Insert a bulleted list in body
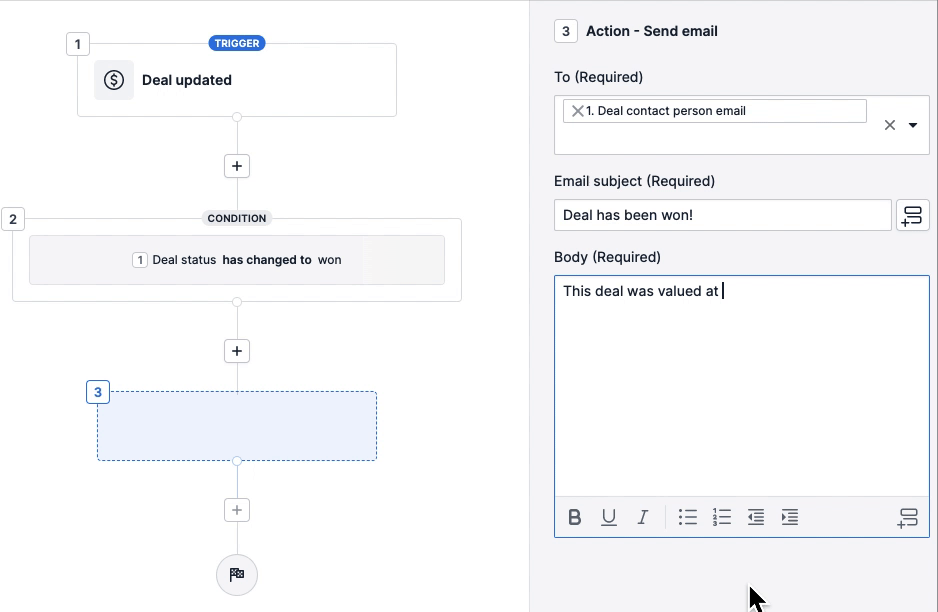Screen dimensions: 938x612 [688, 517]
